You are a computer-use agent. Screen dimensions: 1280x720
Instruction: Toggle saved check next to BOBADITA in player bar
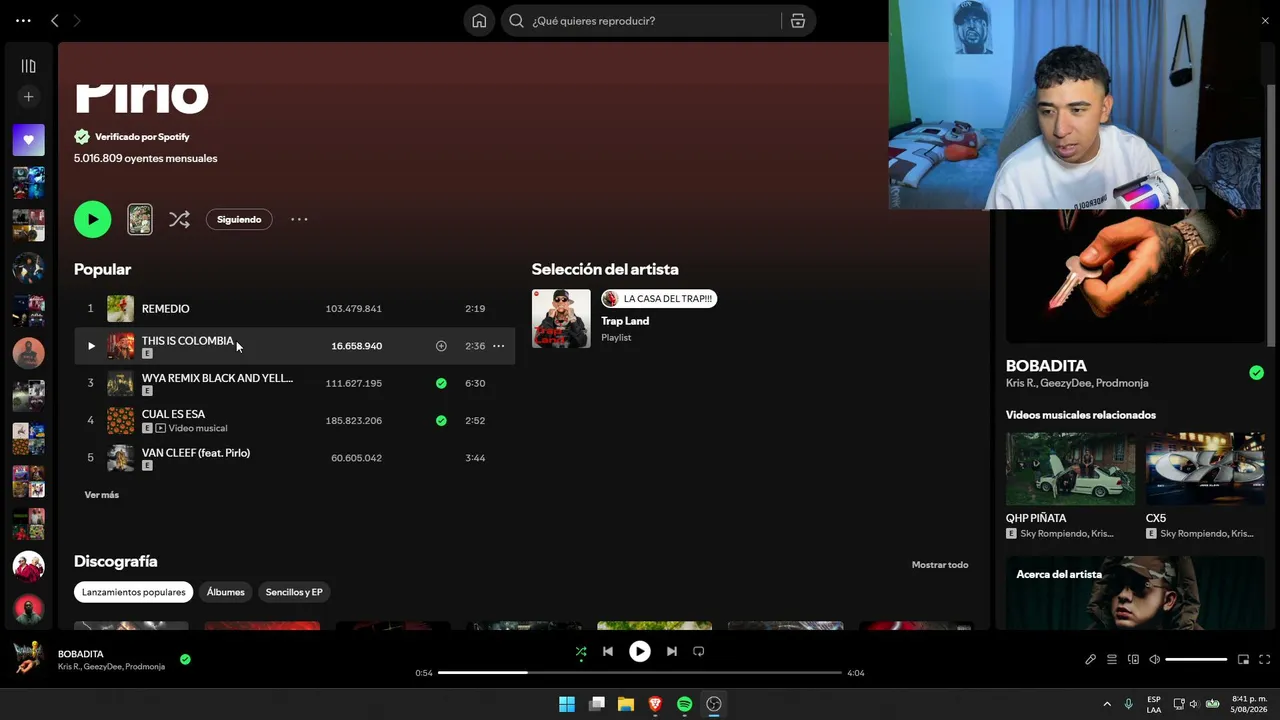point(185,659)
